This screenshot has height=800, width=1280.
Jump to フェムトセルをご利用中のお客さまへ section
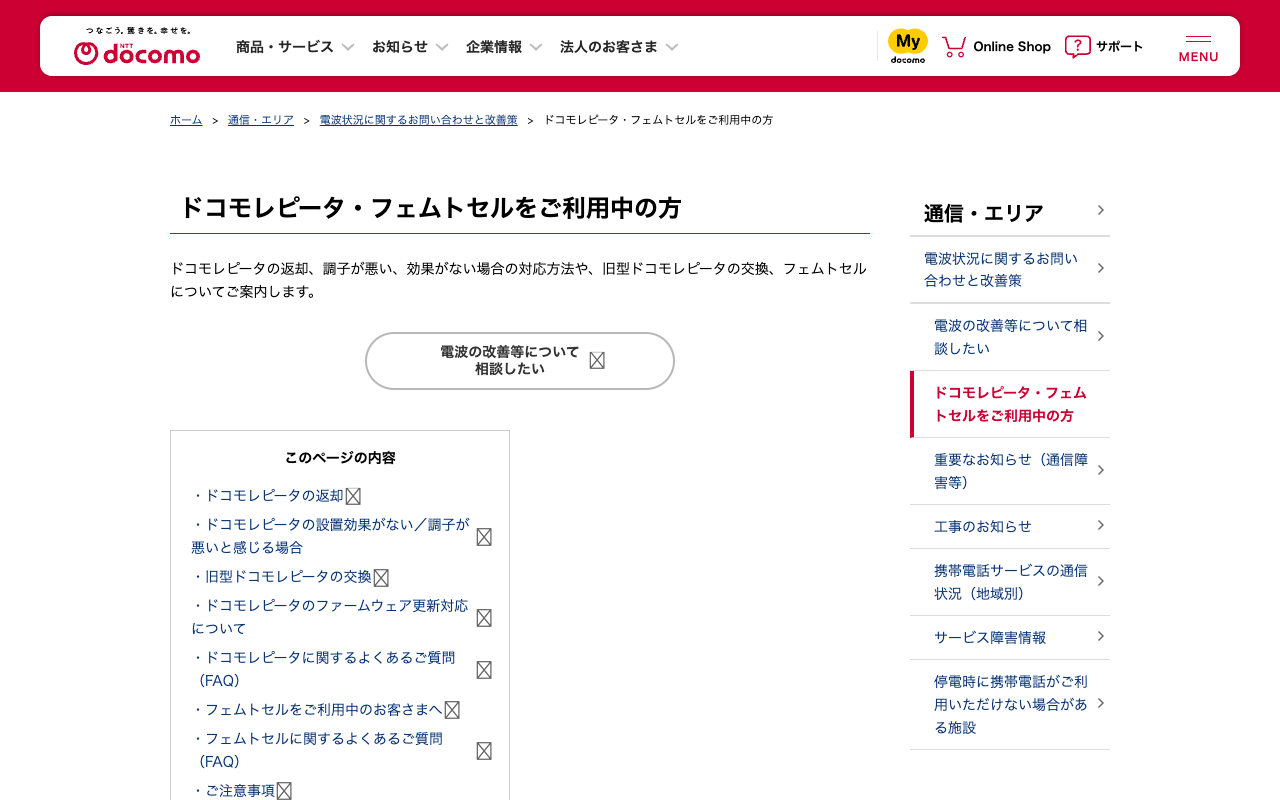point(317,710)
